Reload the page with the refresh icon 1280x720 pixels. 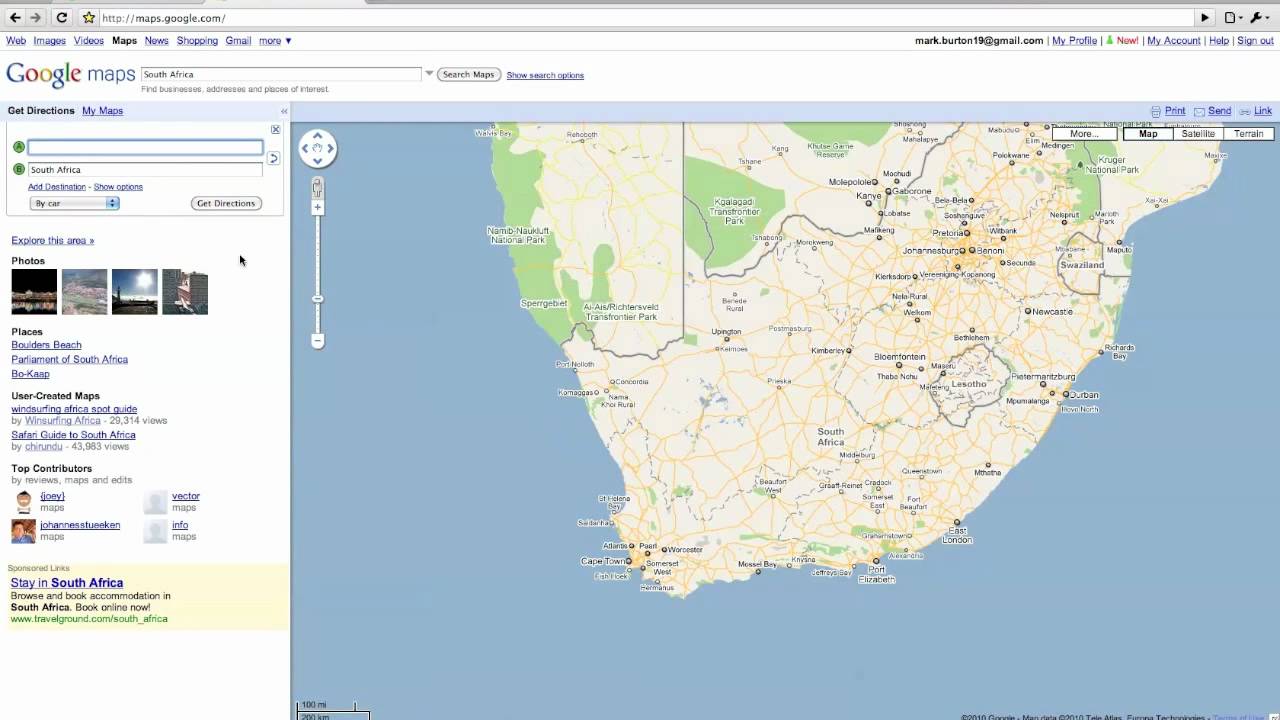coord(62,17)
